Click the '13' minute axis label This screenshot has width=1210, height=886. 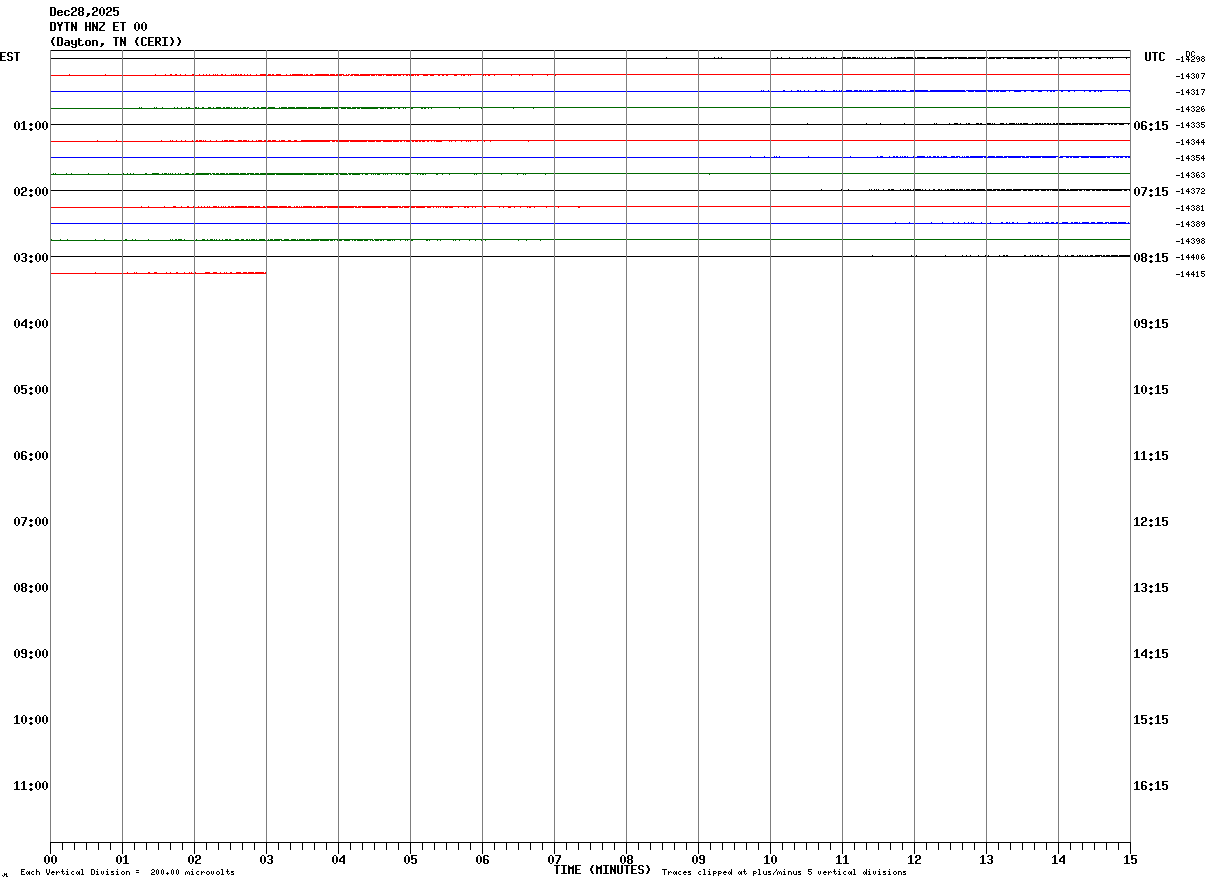click(986, 859)
